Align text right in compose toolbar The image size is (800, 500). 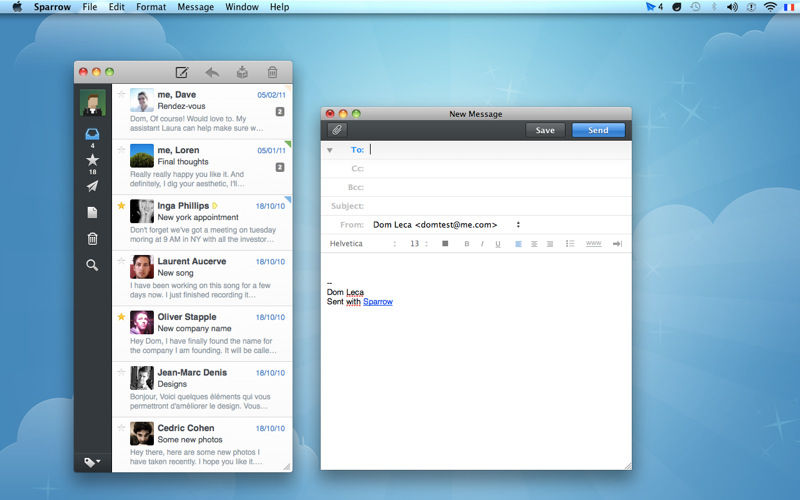(550, 244)
